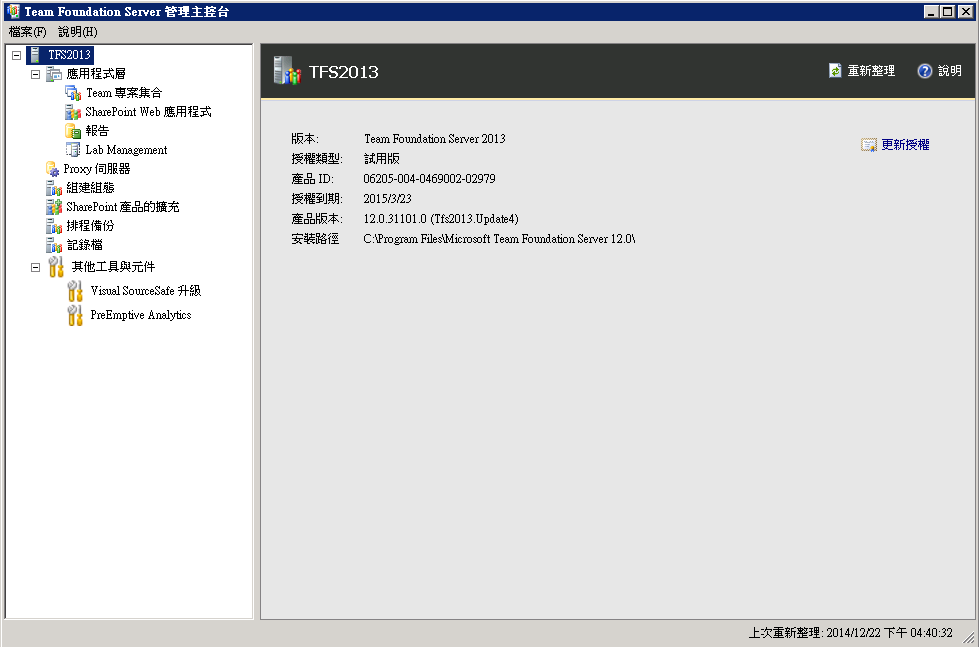Viewport: 979px width, 647px height.
Task: Collapse the TFS2013 root node
Action: point(16,55)
